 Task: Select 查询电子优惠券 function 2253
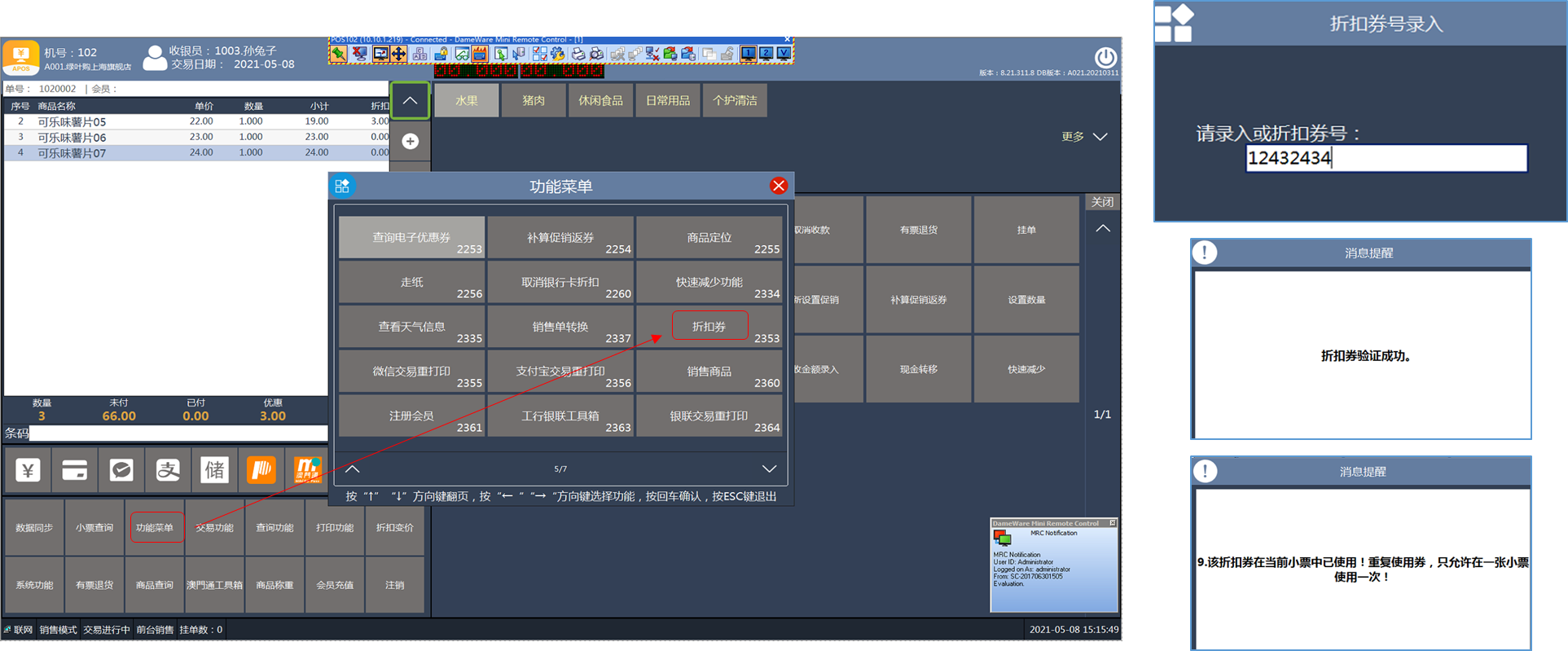411,237
